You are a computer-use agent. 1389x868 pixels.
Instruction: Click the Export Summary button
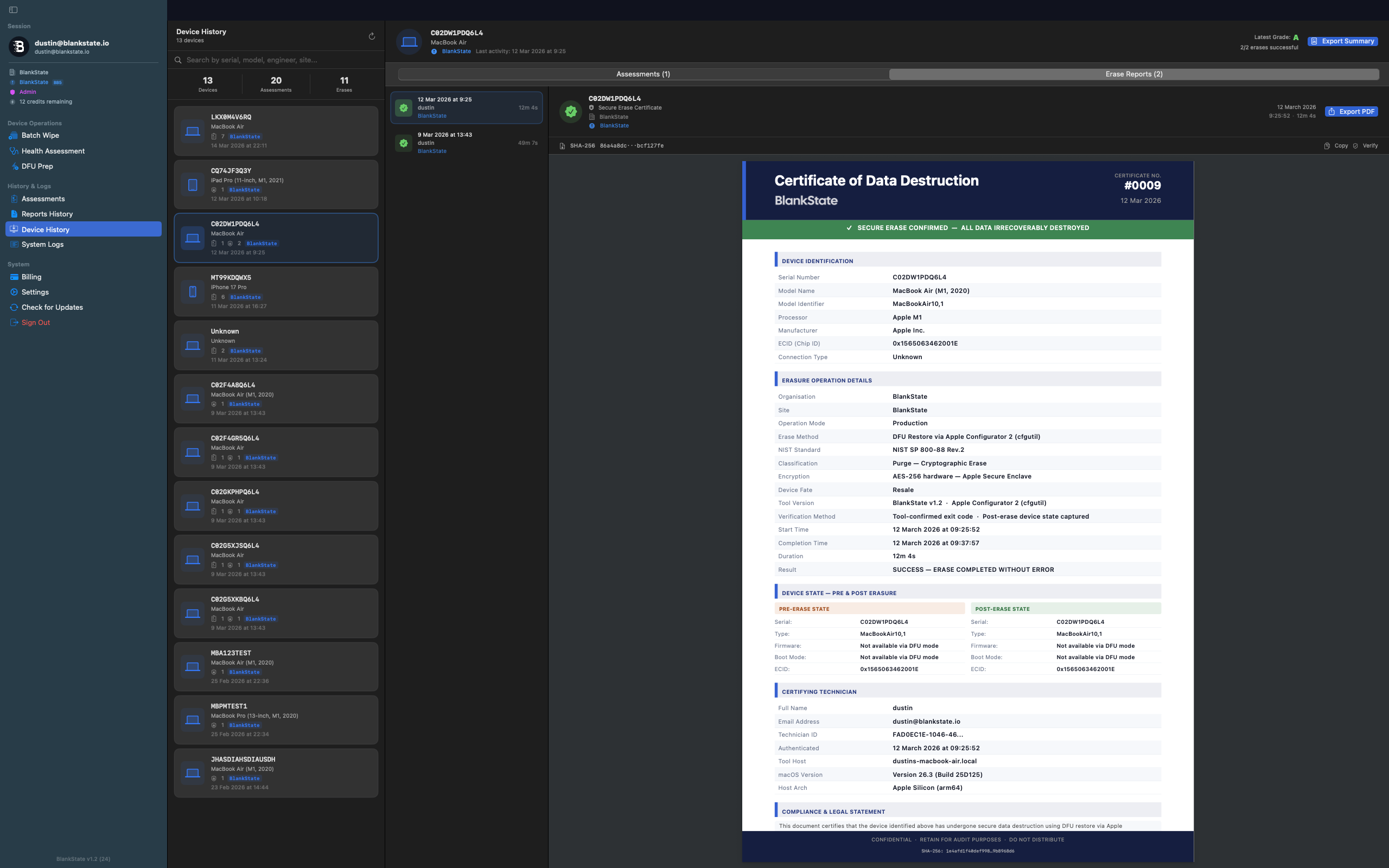pos(1342,41)
